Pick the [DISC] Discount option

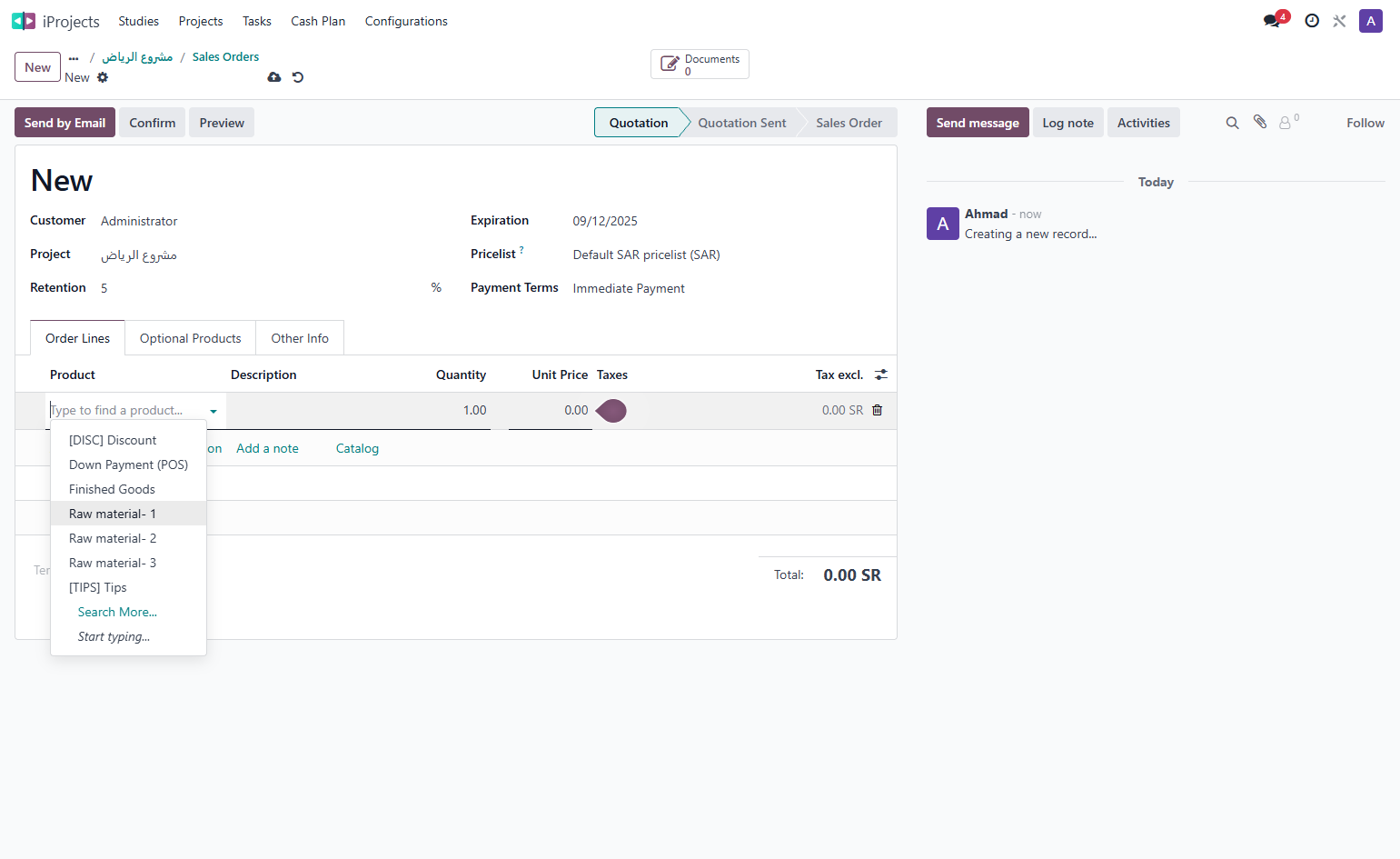point(129,440)
